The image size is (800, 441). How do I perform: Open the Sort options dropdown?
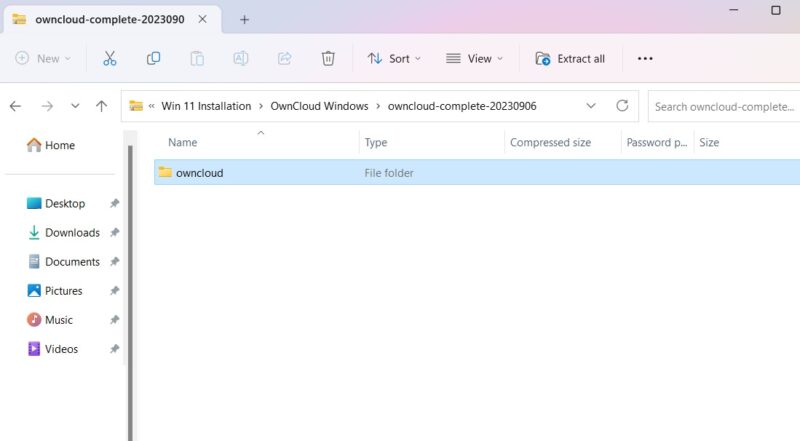coord(394,59)
